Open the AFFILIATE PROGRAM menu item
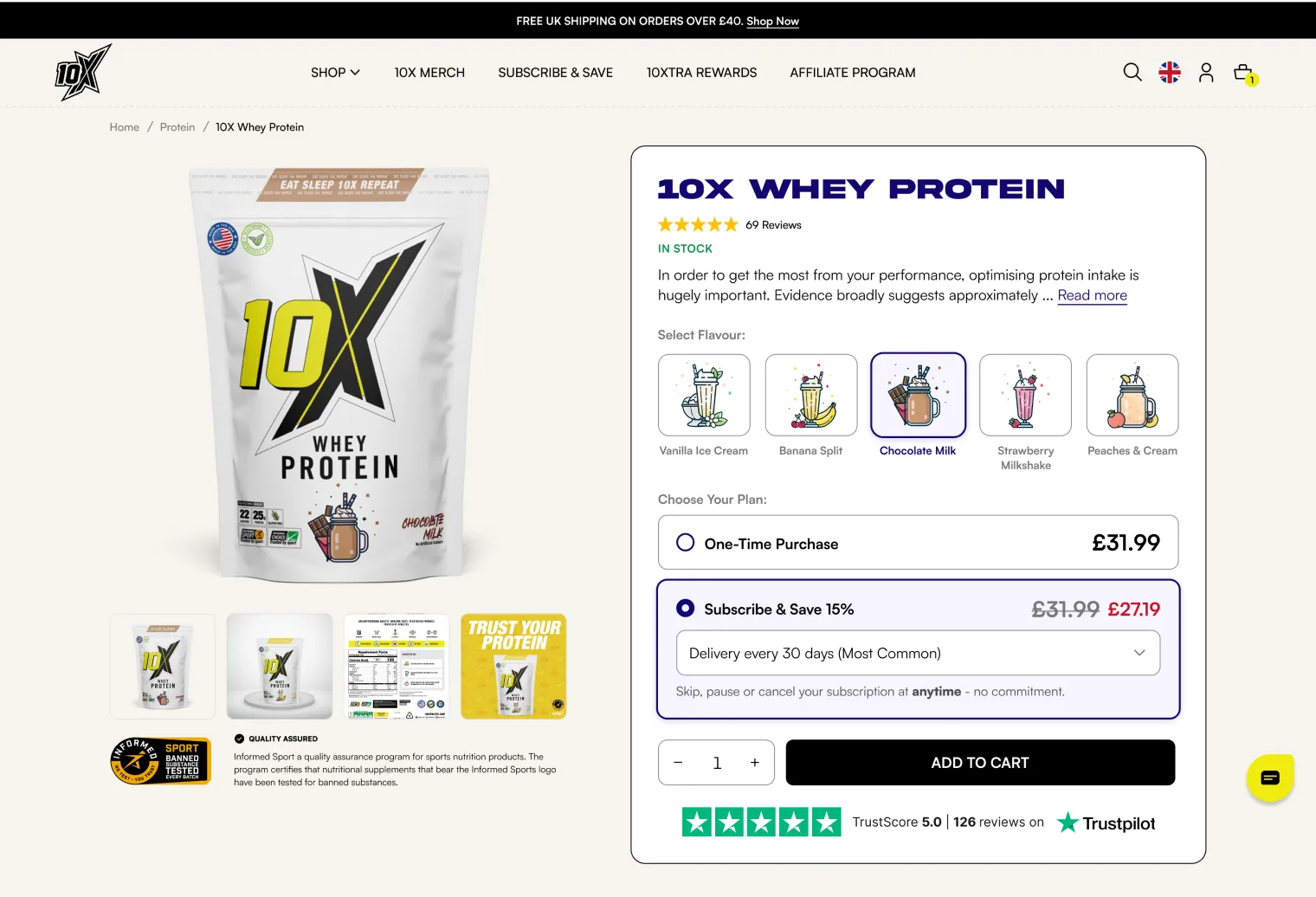This screenshot has height=897, width=1316. tap(853, 73)
